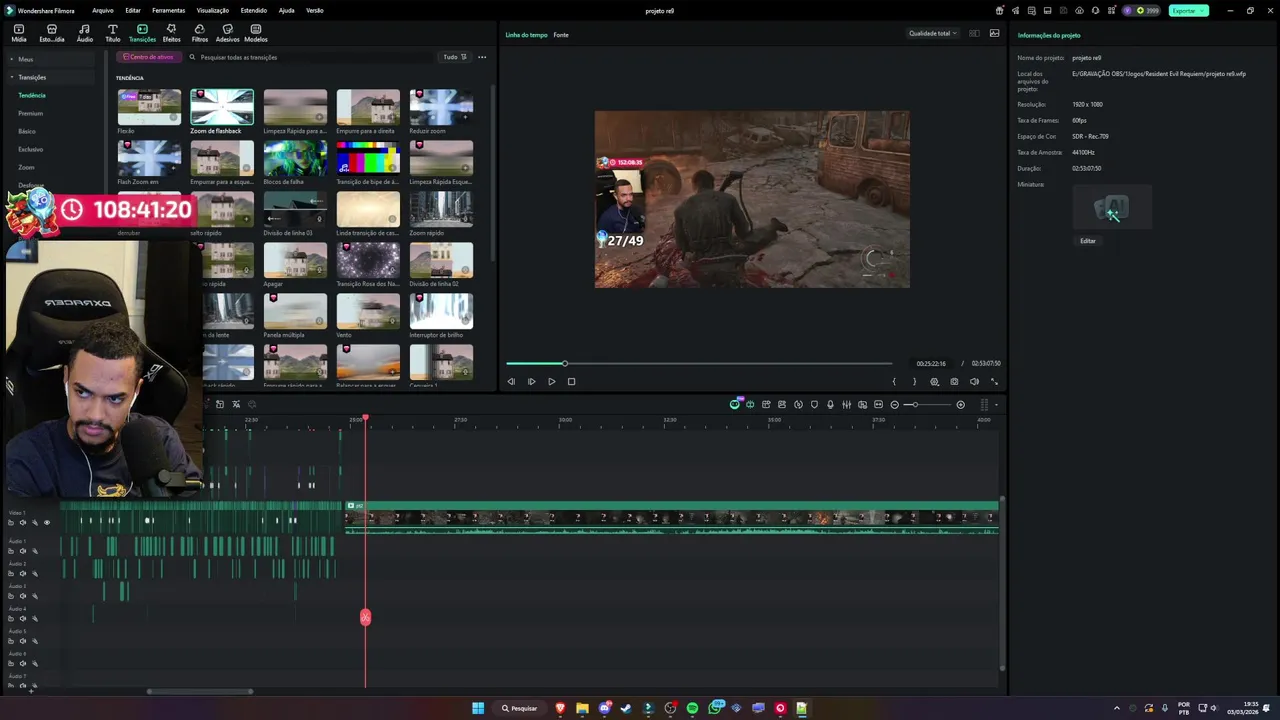
Task: Open the Modelos tab
Action: (x=256, y=33)
